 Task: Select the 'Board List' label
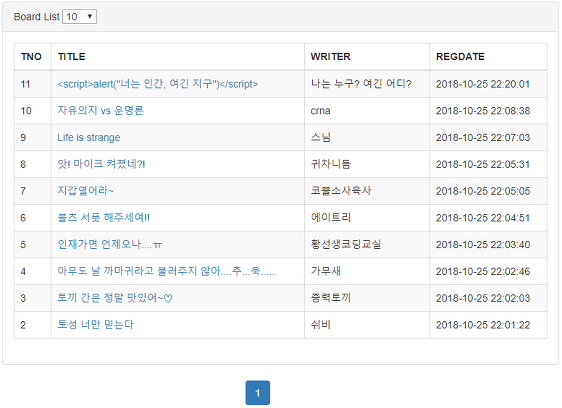pyautogui.click(x=37, y=16)
